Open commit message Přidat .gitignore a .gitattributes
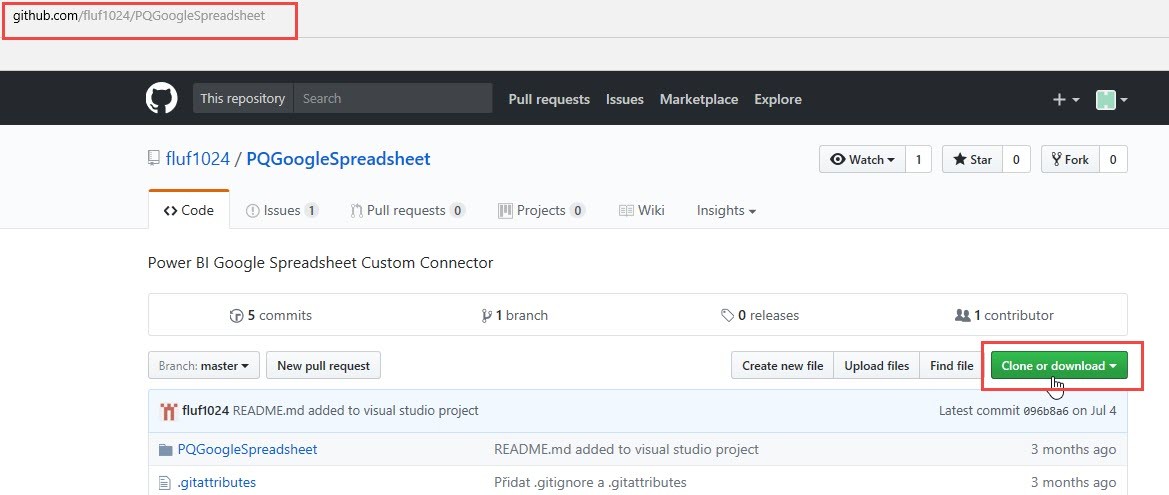Screen dimensions: 1169x495 [590, 482]
